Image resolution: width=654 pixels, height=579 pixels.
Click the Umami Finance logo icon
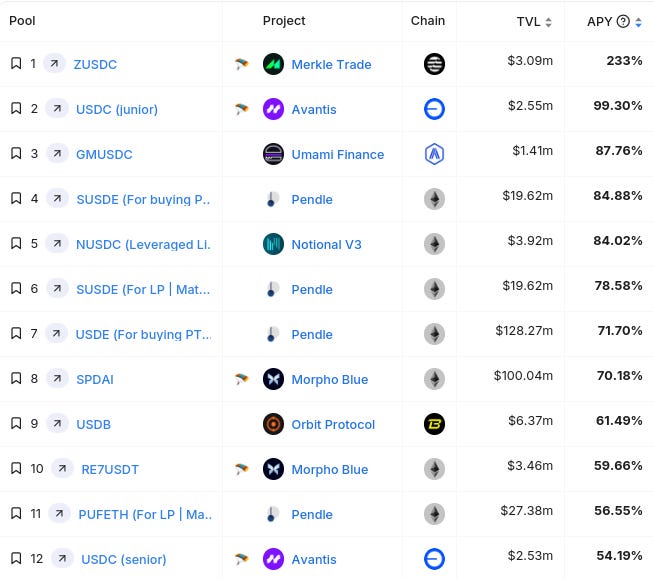[273, 154]
